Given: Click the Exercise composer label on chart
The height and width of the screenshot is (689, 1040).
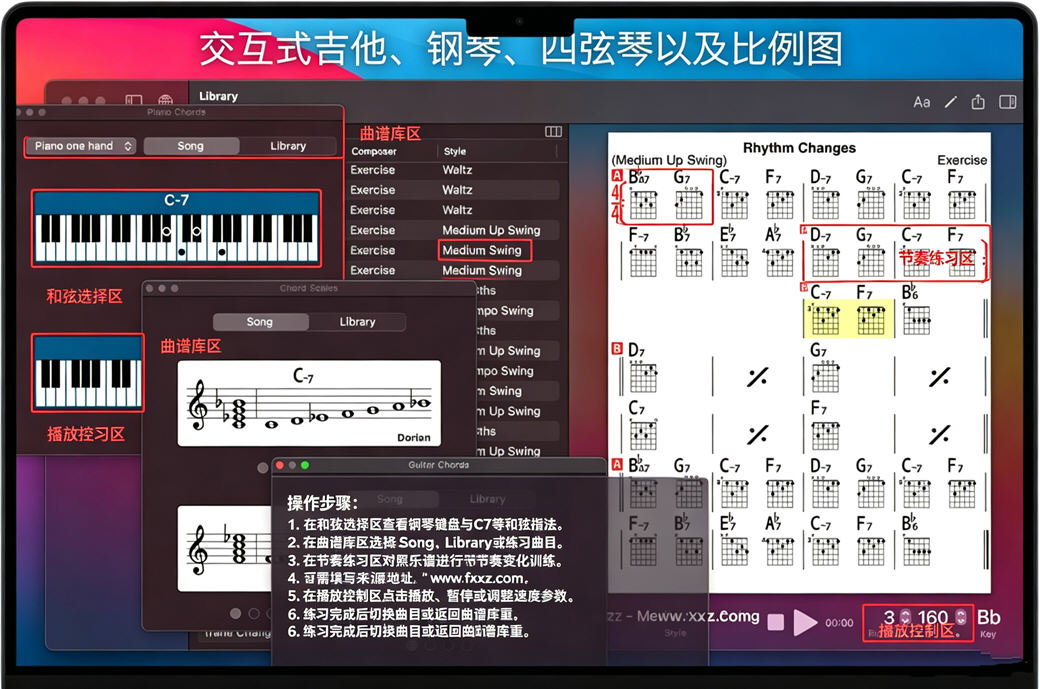Looking at the screenshot, I should click(x=962, y=160).
